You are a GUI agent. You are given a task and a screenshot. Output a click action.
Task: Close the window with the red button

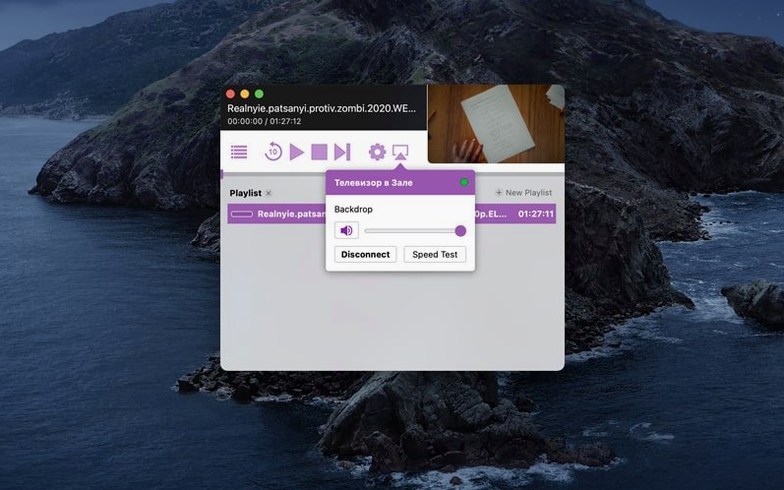pos(230,94)
